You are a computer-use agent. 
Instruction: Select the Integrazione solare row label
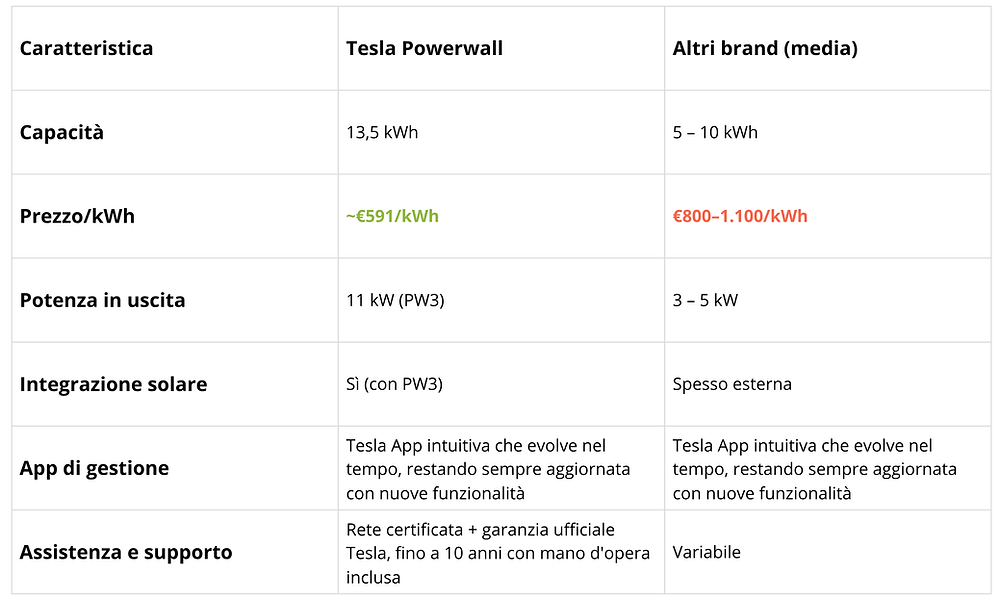coord(113,384)
